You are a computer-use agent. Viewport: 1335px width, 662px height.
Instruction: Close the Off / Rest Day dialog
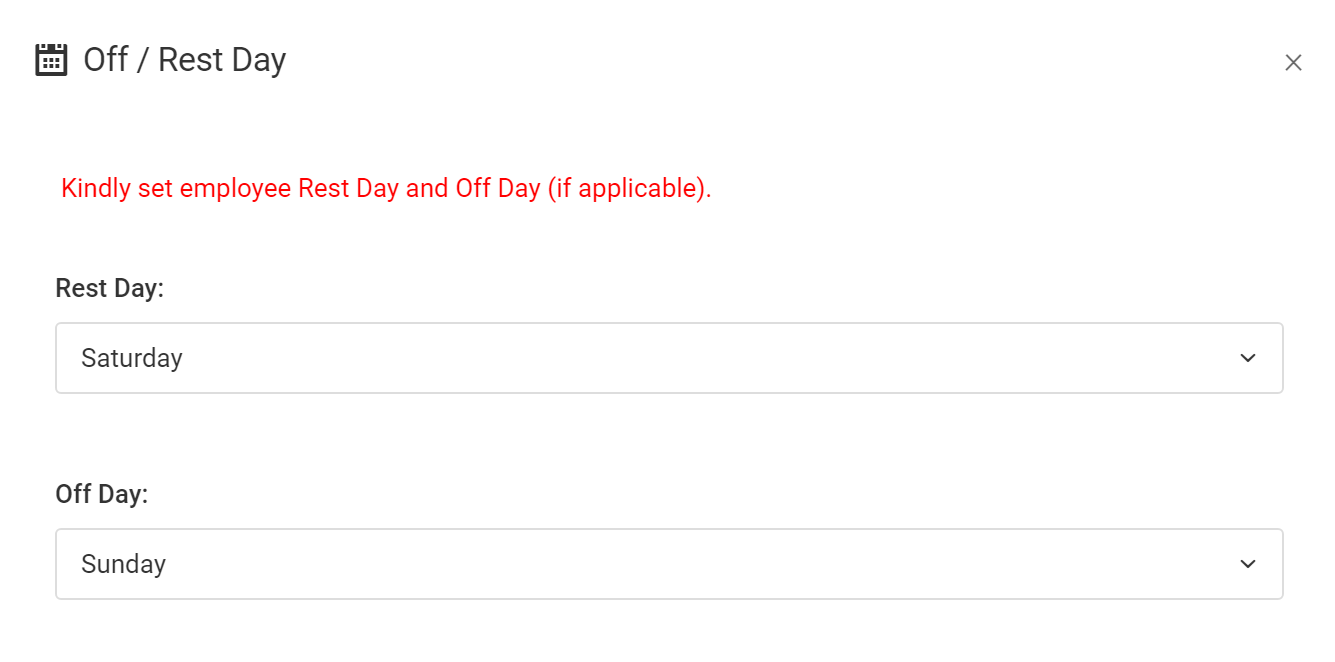click(1293, 63)
